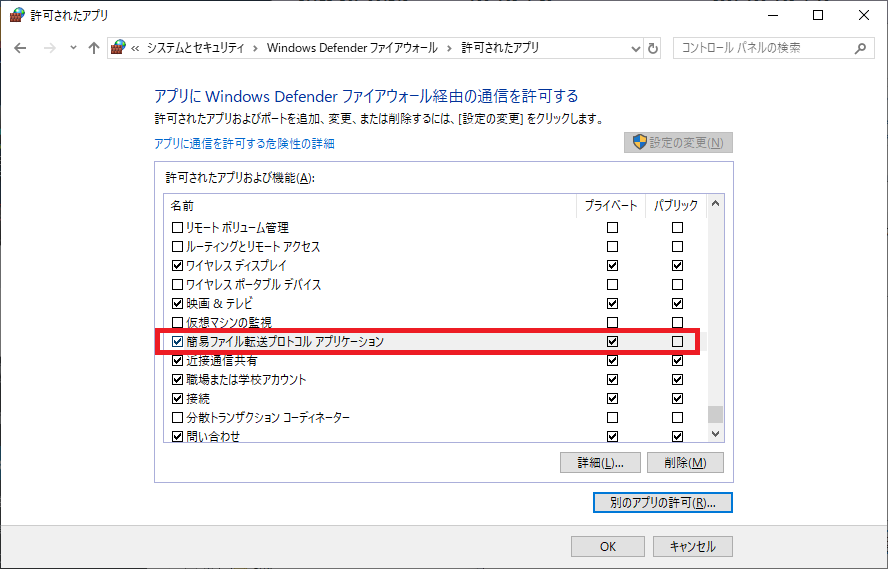Click プライベート column header
888x569 pixels.
pyautogui.click(x=611, y=206)
